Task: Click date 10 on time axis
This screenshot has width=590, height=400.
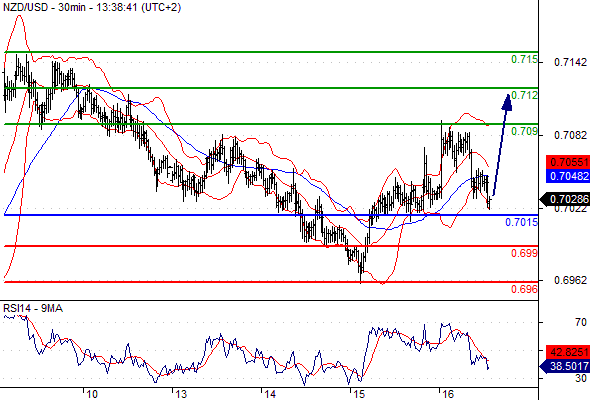Action: point(92,394)
